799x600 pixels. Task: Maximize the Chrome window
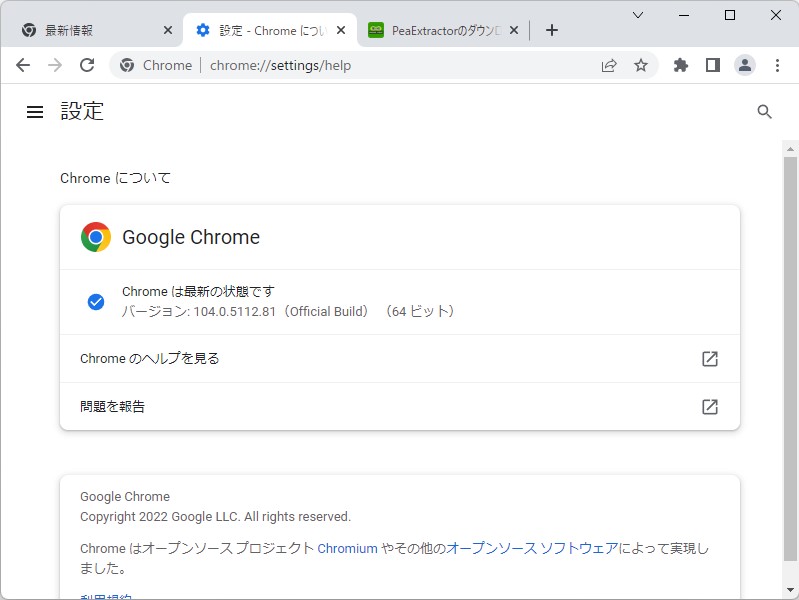tap(730, 15)
